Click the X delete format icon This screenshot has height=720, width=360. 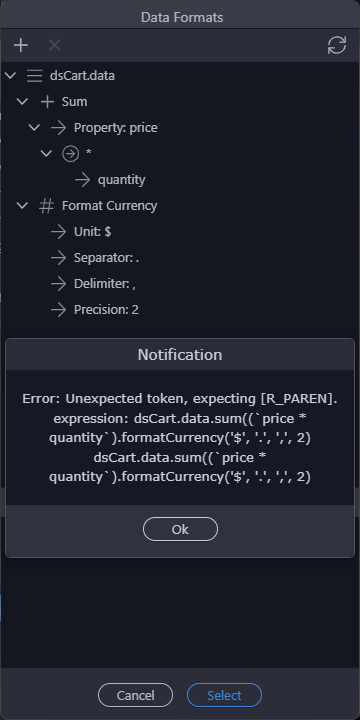tap(55, 45)
